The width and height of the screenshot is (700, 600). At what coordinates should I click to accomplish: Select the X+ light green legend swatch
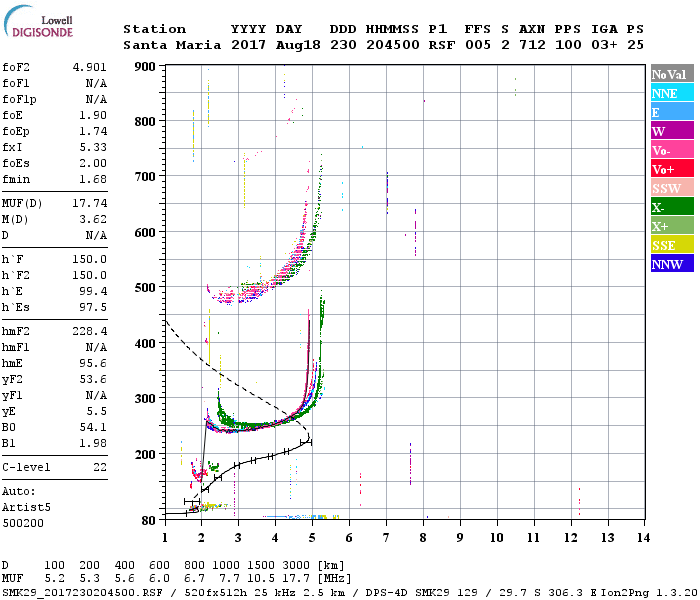click(x=672, y=225)
